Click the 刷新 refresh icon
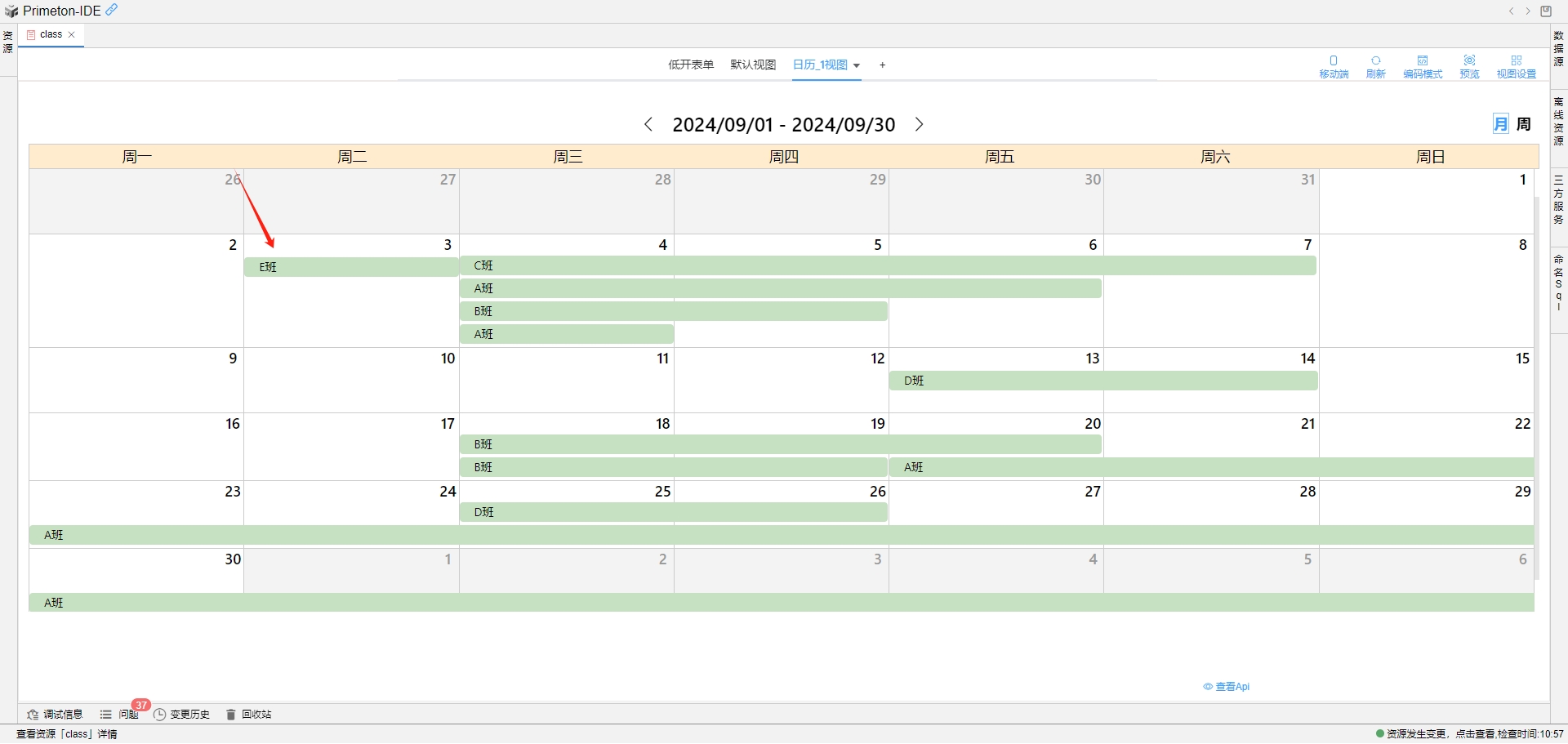This screenshot has height=744, width=1568. tap(1375, 65)
